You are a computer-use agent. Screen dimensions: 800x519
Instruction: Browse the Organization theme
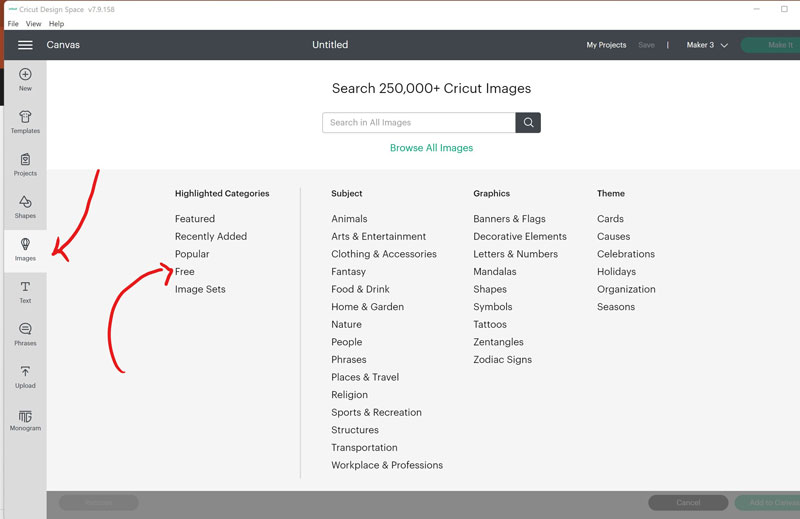tap(626, 289)
